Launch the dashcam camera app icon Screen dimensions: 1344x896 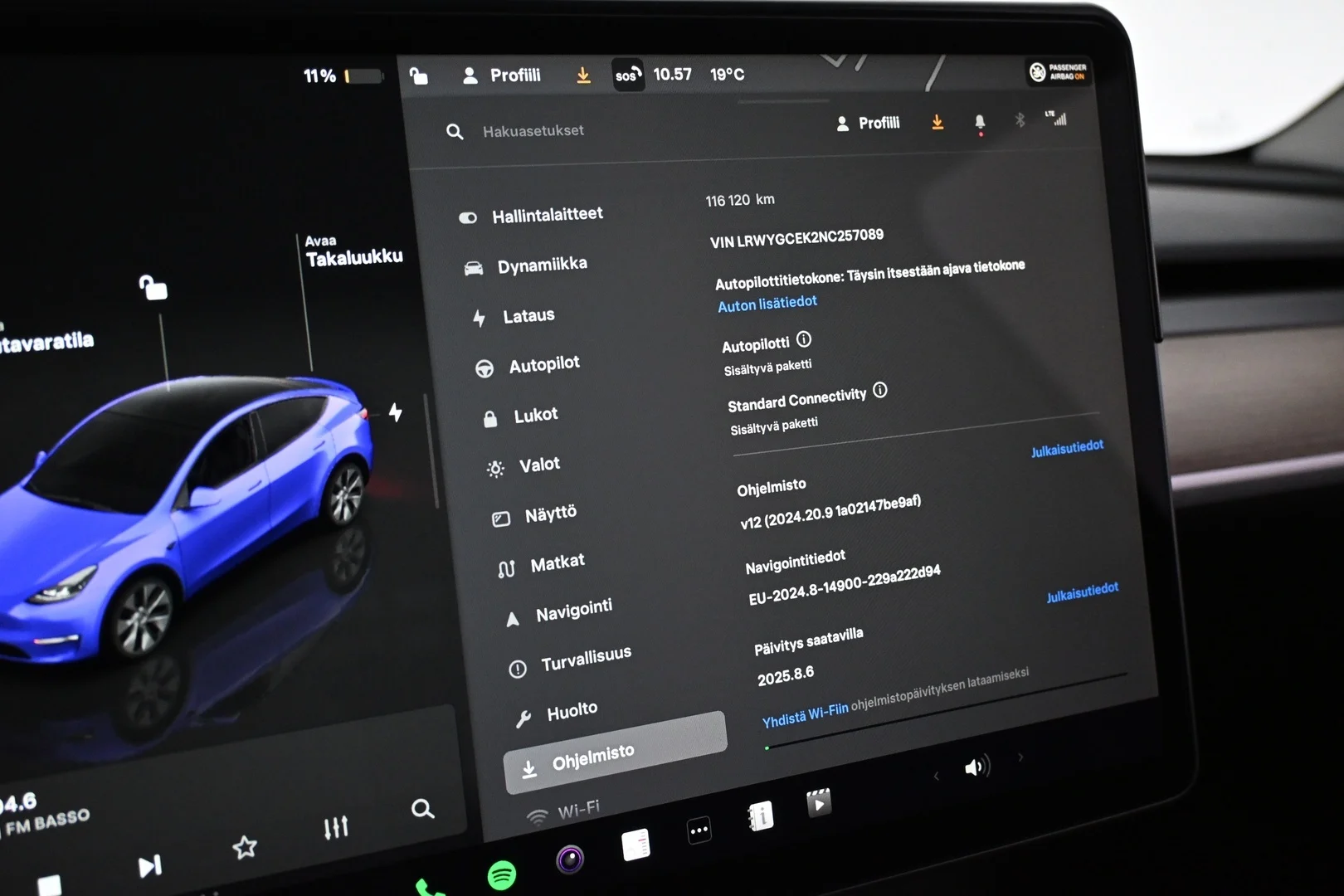pos(570,859)
